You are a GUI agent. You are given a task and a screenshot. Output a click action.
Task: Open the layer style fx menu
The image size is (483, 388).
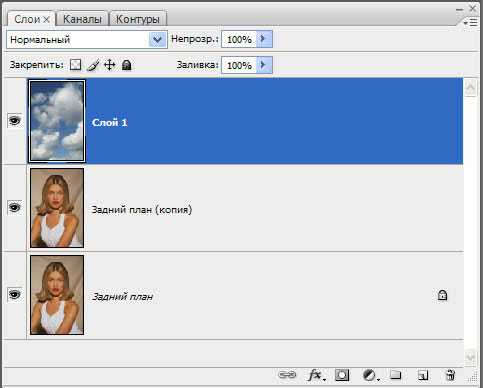coord(316,375)
